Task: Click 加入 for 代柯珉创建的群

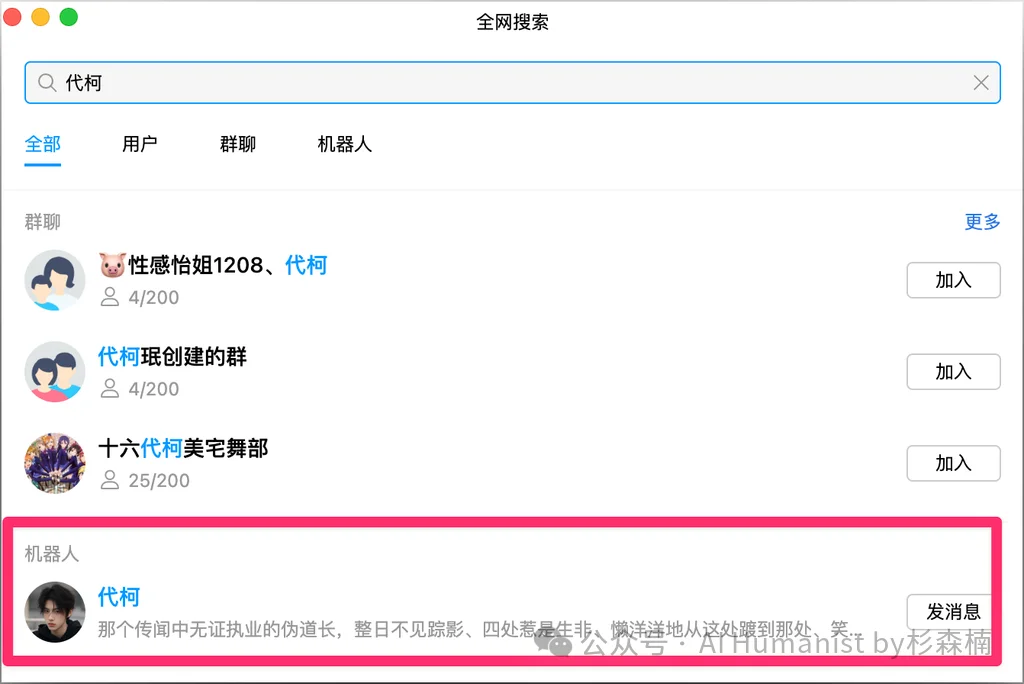Action: click(x=953, y=371)
